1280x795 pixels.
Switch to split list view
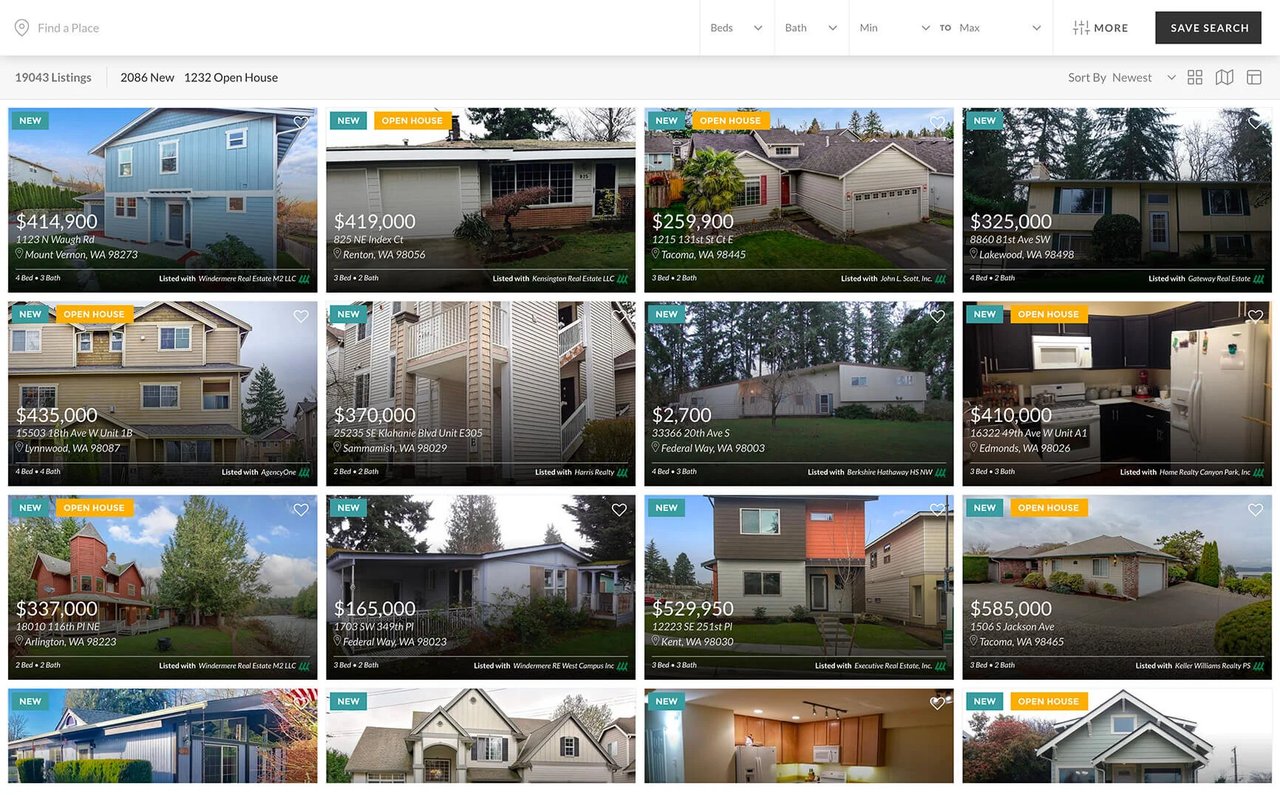click(x=1254, y=76)
